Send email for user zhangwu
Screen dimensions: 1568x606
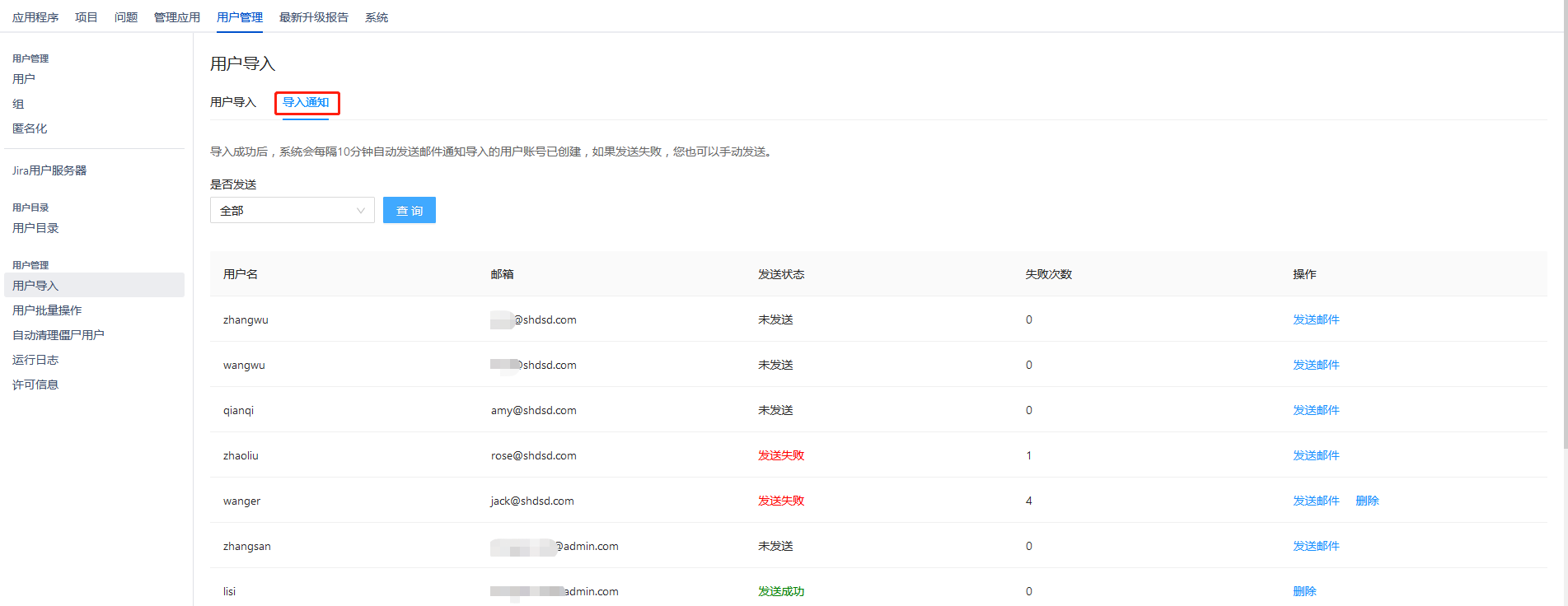pyautogui.click(x=1315, y=319)
